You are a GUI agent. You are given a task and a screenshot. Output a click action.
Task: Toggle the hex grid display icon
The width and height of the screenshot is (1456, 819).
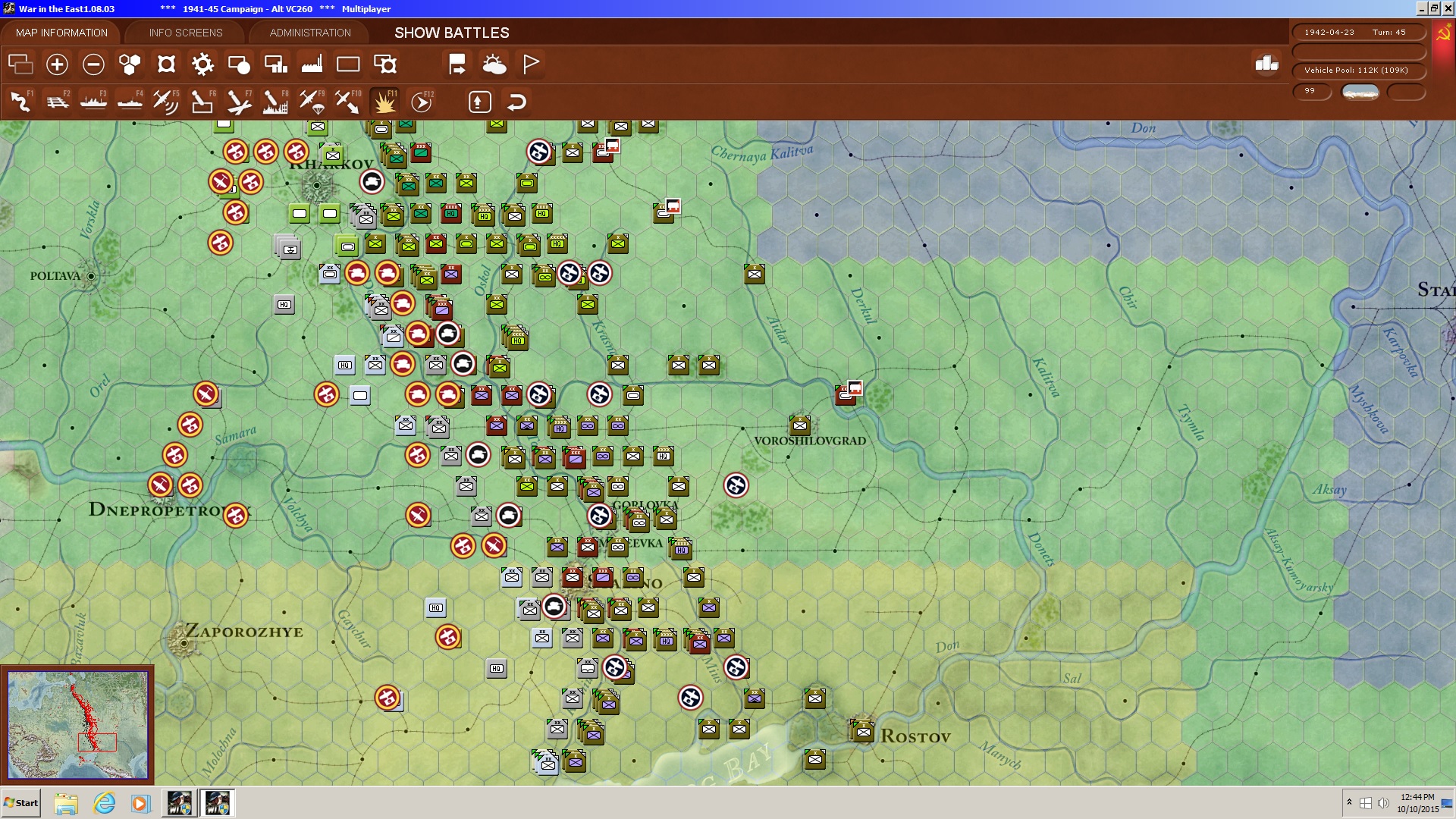(130, 64)
